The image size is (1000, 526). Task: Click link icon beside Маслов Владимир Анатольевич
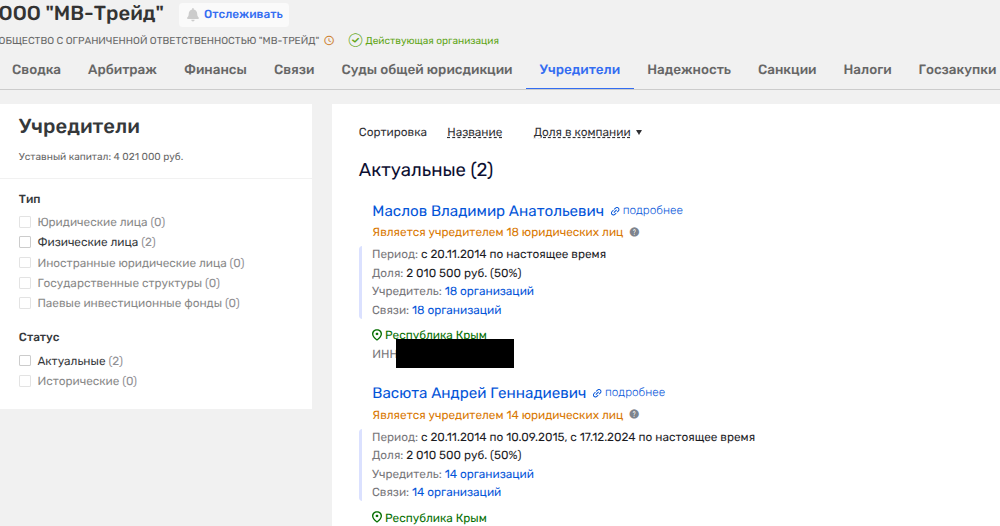tap(616, 211)
